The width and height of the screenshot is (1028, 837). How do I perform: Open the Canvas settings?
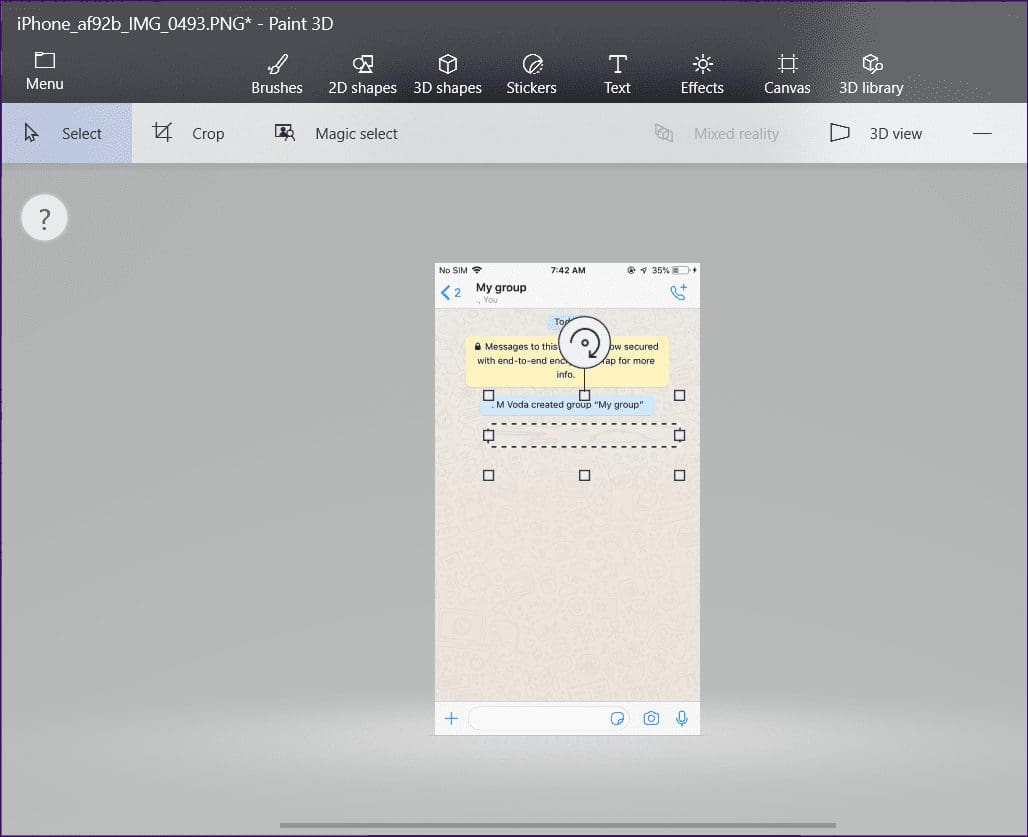click(787, 75)
